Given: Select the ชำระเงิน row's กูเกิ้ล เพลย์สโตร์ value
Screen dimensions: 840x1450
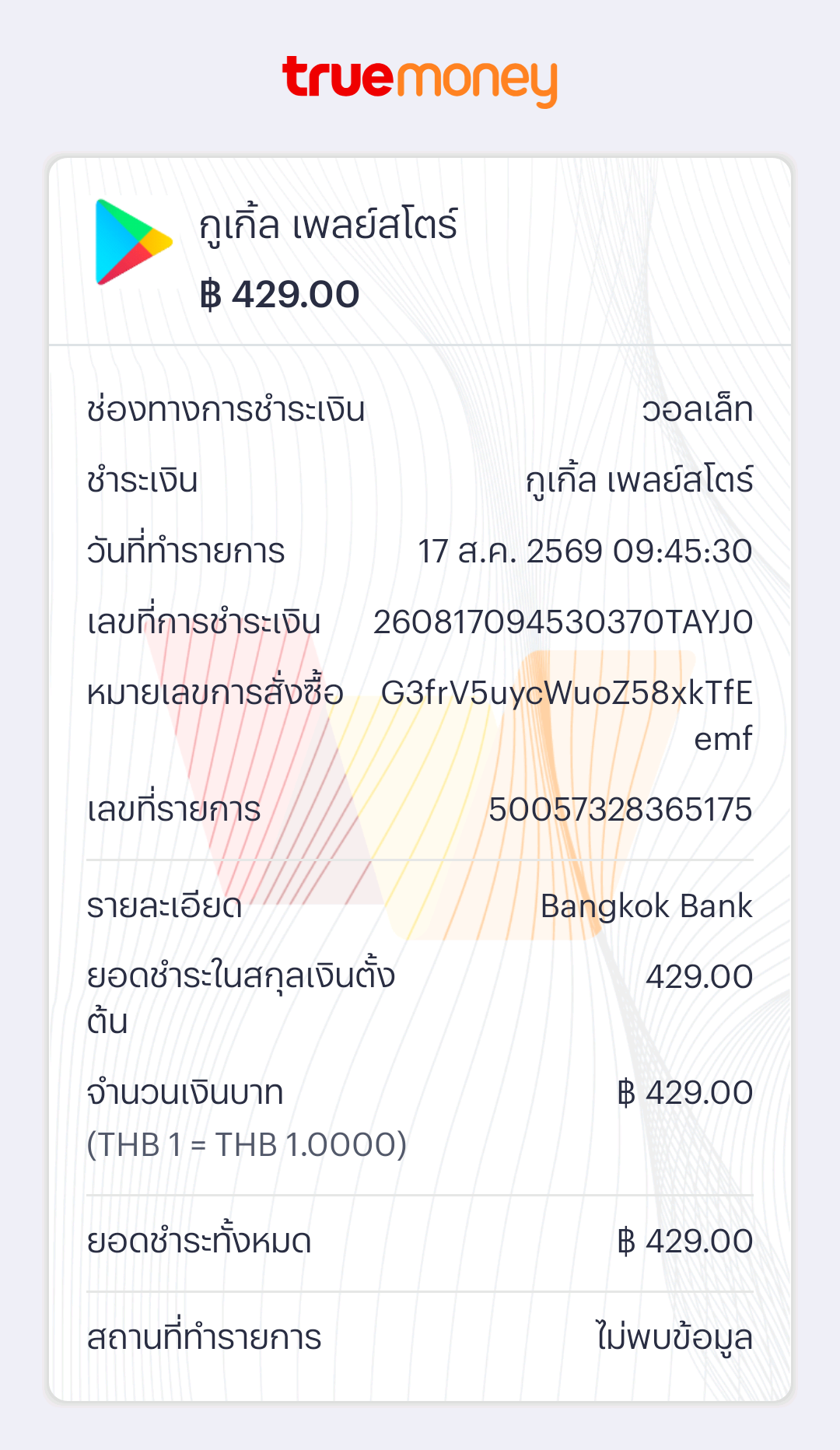Looking at the screenshot, I should (639, 480).
